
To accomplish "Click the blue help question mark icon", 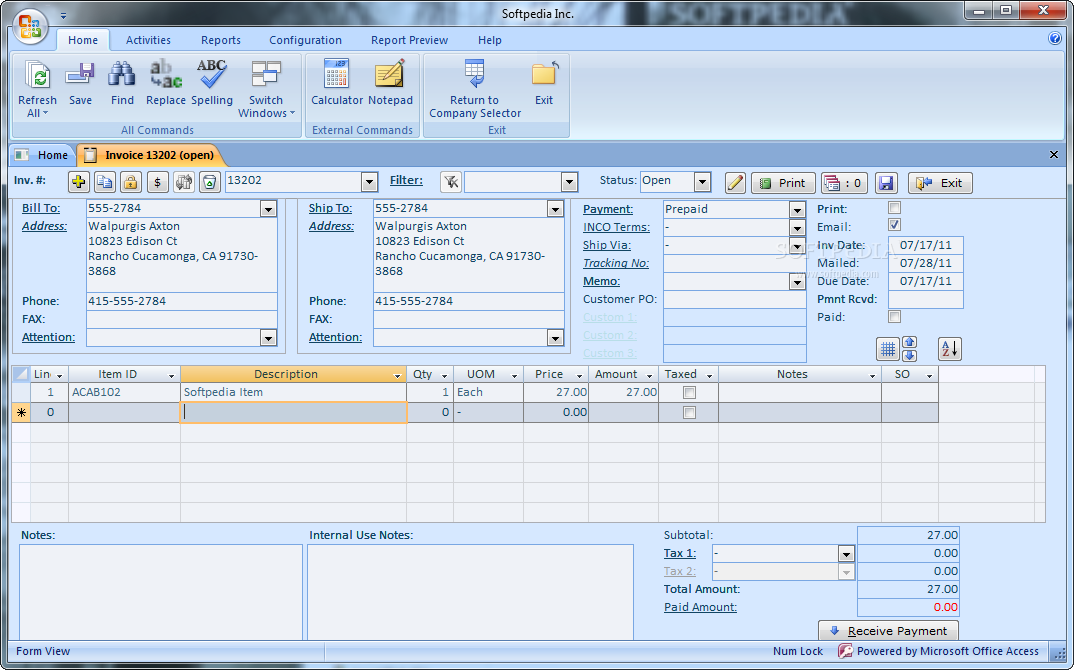I will (x=1055, y=38).
